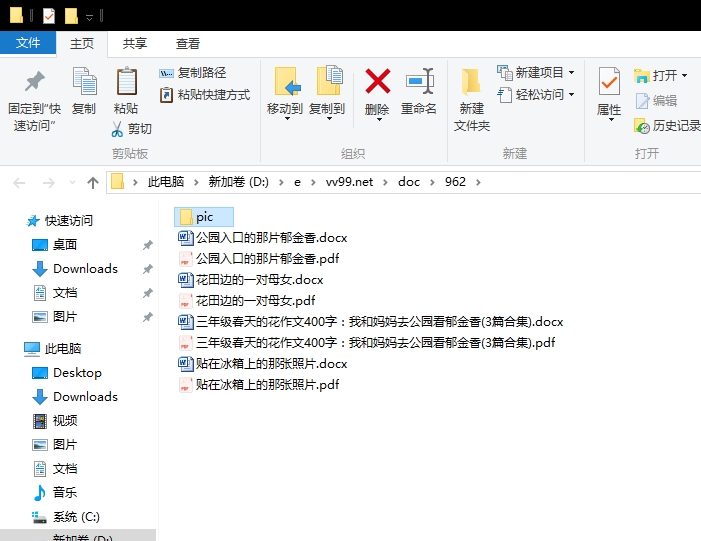Open the Properties (属性) dropdown arrow
Screen dimensions: 701x541
tap(611, 120)
